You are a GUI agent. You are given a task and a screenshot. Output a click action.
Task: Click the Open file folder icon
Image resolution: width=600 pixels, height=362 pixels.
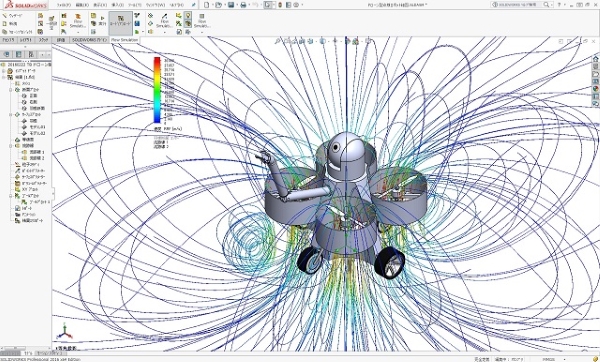(218, 5)
